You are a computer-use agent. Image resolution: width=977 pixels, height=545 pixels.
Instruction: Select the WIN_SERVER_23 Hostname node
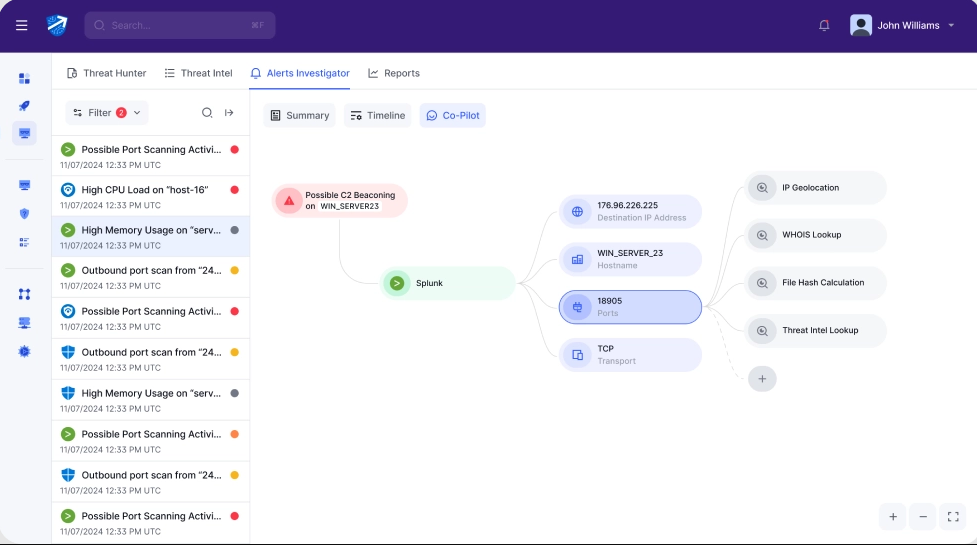631,259
